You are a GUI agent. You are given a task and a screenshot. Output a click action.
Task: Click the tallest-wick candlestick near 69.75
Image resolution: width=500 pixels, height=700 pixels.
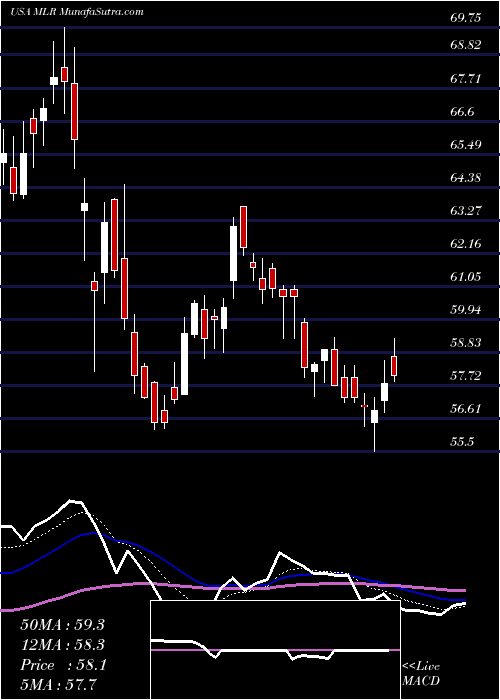coord(64,74)
